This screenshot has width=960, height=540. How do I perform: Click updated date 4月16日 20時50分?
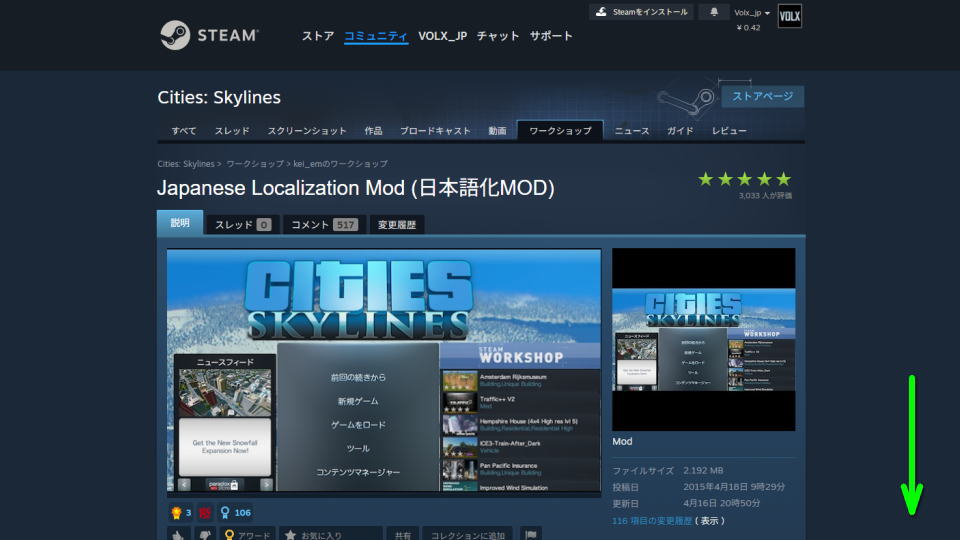point(722,503)
